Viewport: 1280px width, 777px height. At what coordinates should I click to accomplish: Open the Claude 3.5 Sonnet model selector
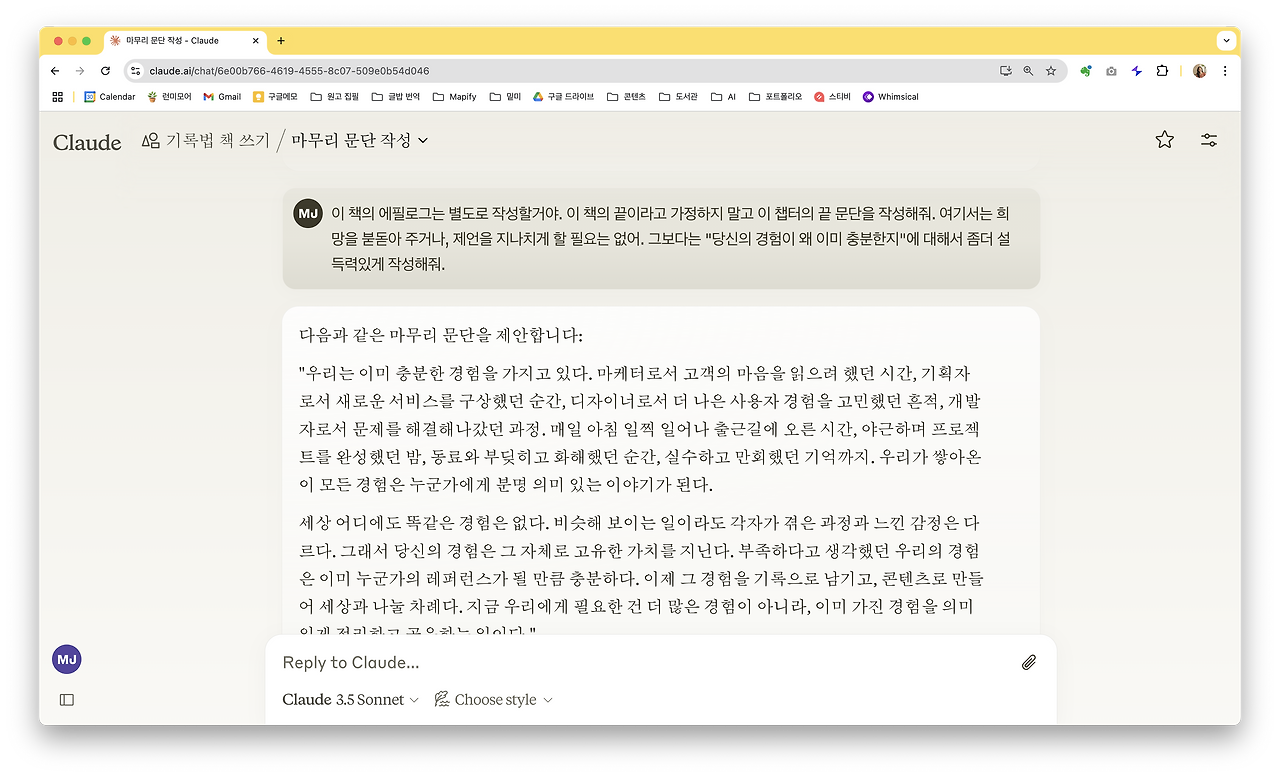345,699
